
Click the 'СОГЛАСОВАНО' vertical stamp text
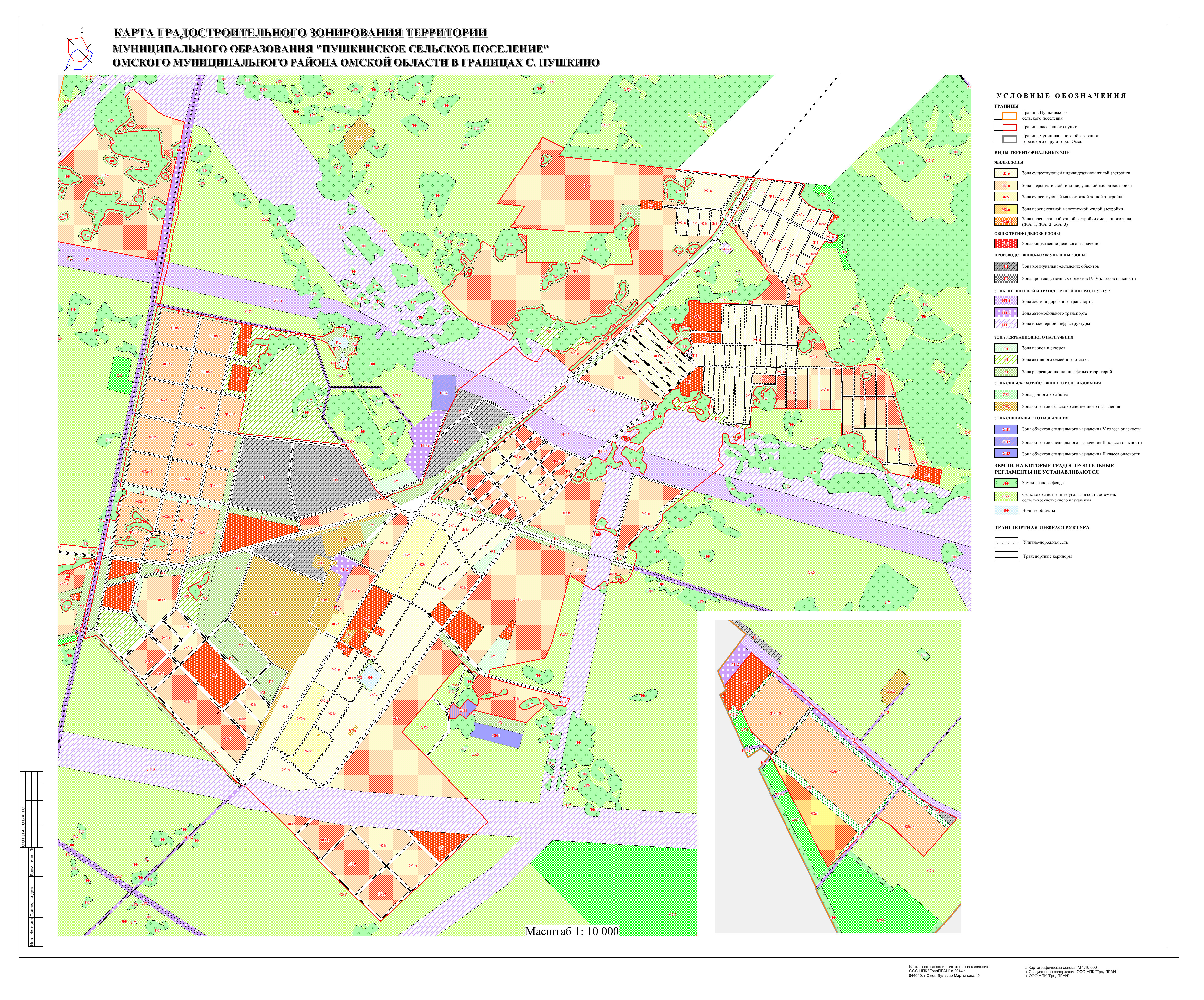point(24,826)
